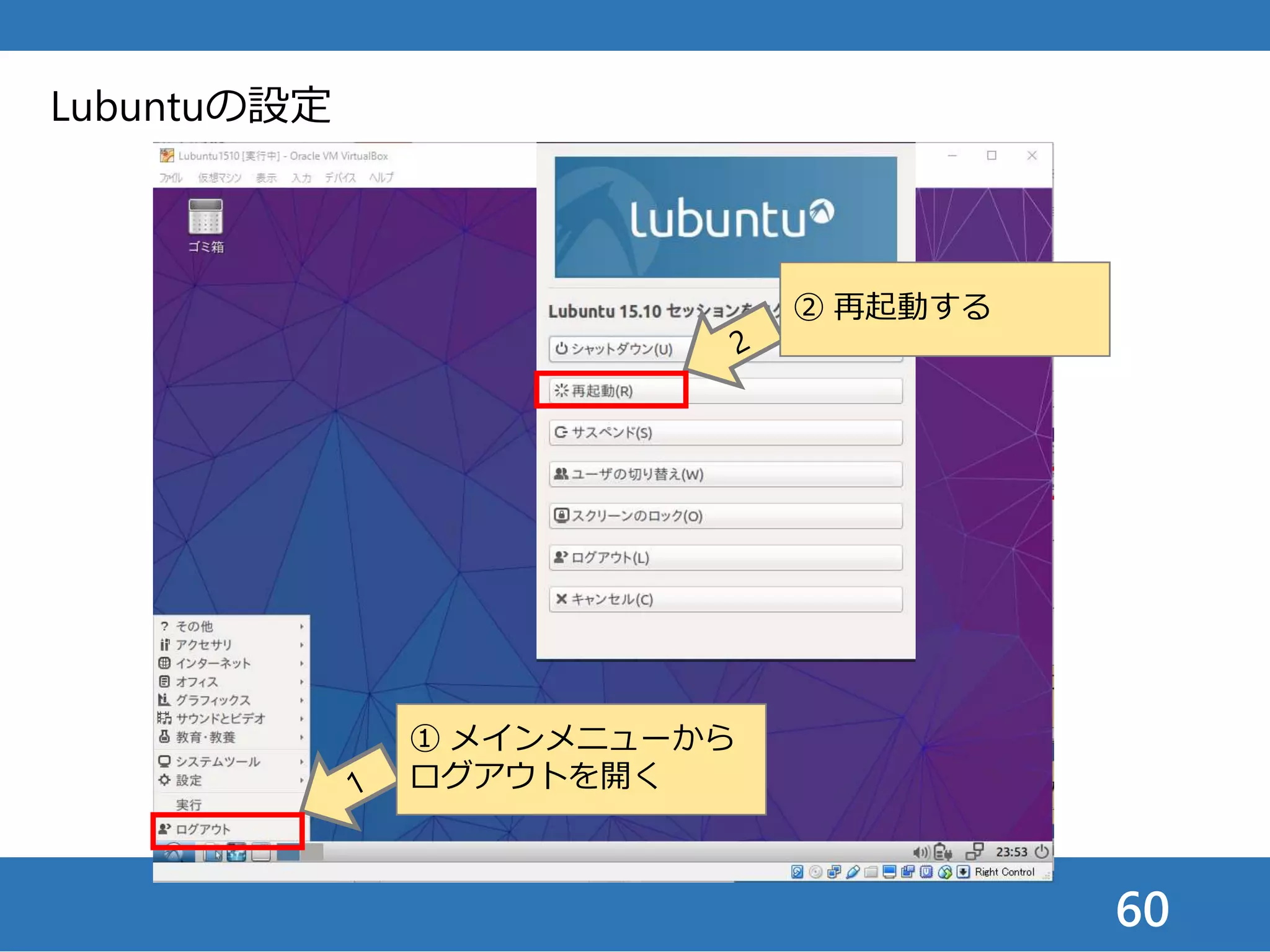Open the network connection tray icon
Image resolution: width=1270 pixels, height=952 pixels.
(x=974, y=852)
